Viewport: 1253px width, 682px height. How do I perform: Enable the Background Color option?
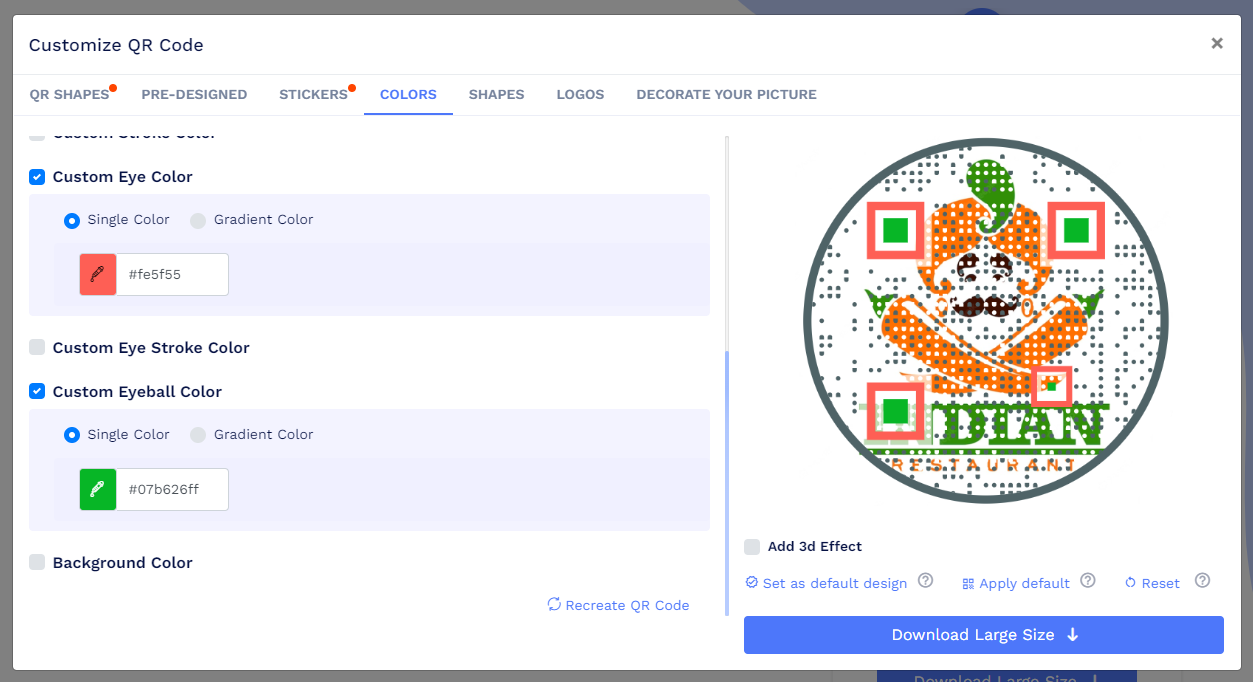click(x=37, y=562)
